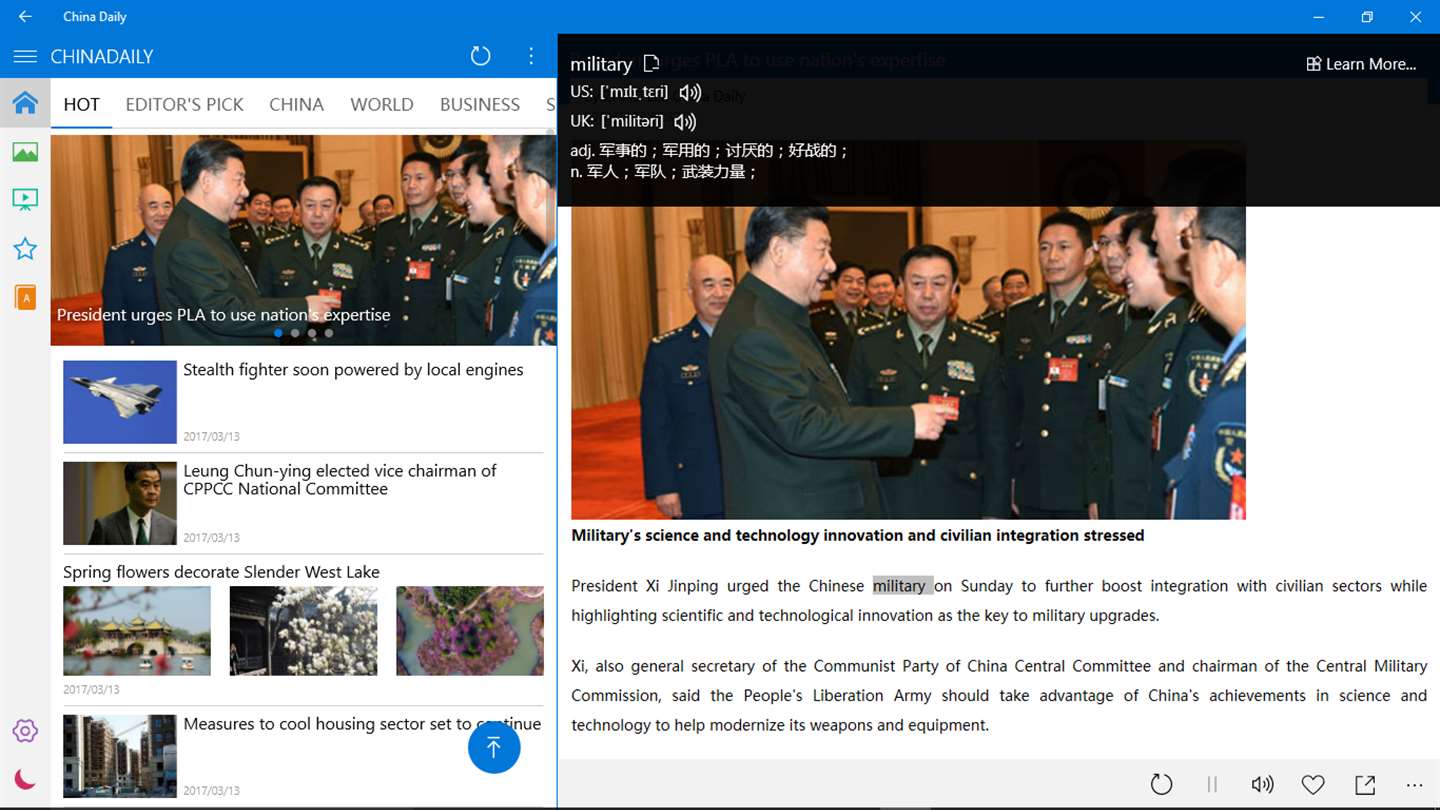Open the header more options menu
Viewport: 1440px width, 810px height.
[531, 56]
